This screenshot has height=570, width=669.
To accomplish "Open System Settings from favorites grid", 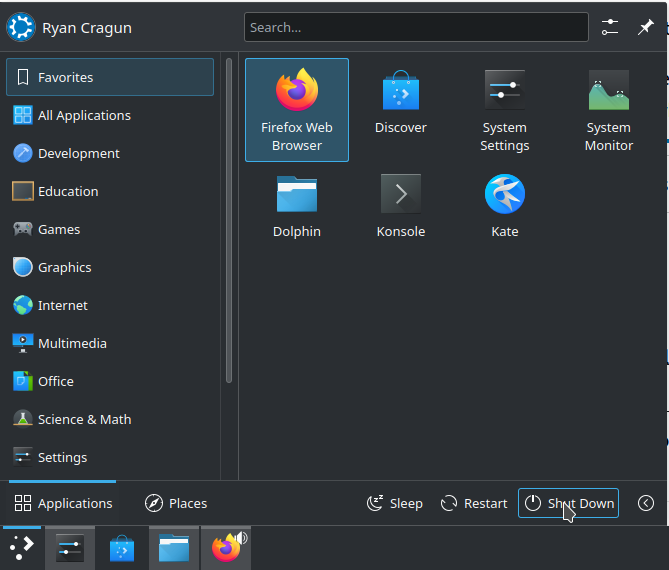I will (505, 110).
